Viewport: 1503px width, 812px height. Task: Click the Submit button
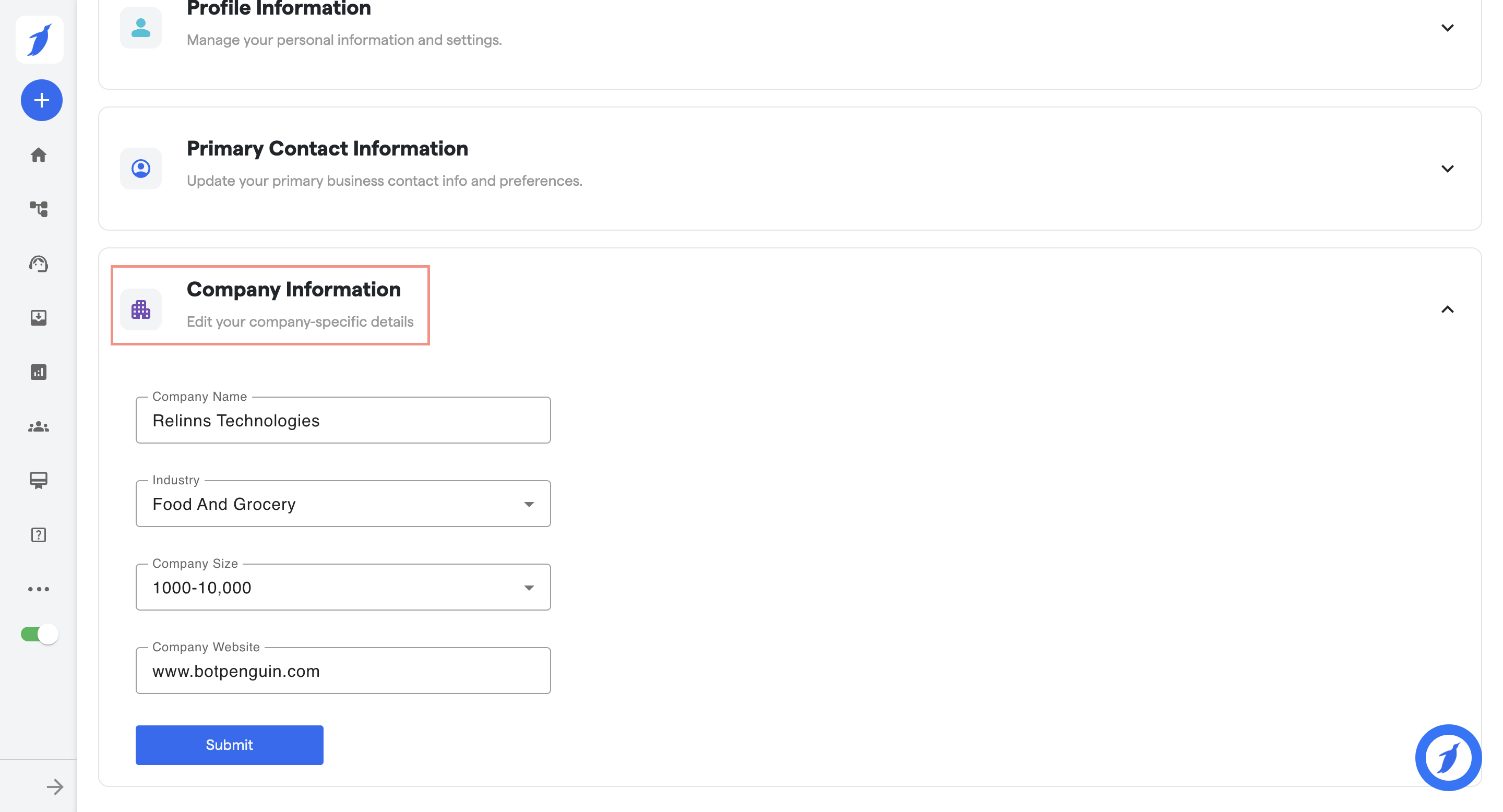pos(229,745)
